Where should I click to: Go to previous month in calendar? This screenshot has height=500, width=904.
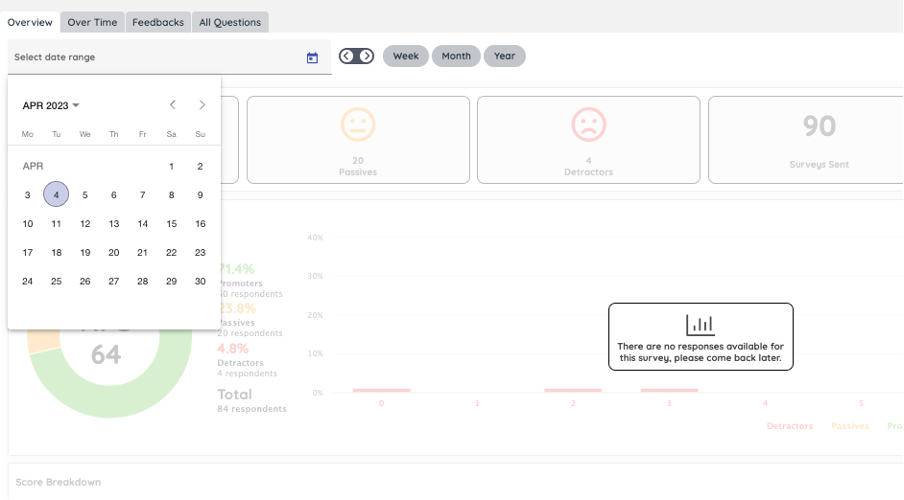(x=173, y=105)
